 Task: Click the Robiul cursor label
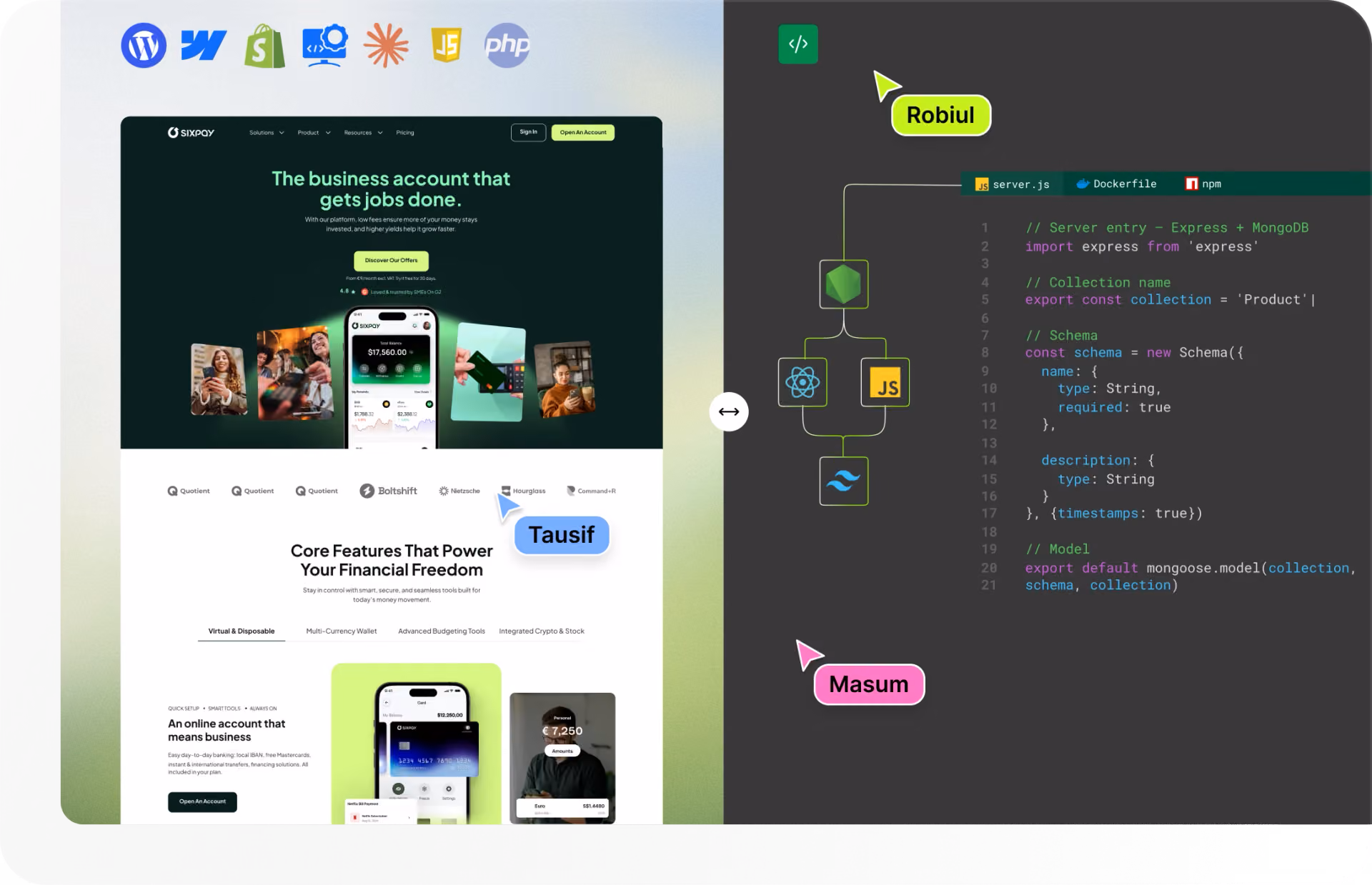pos(940,115)
